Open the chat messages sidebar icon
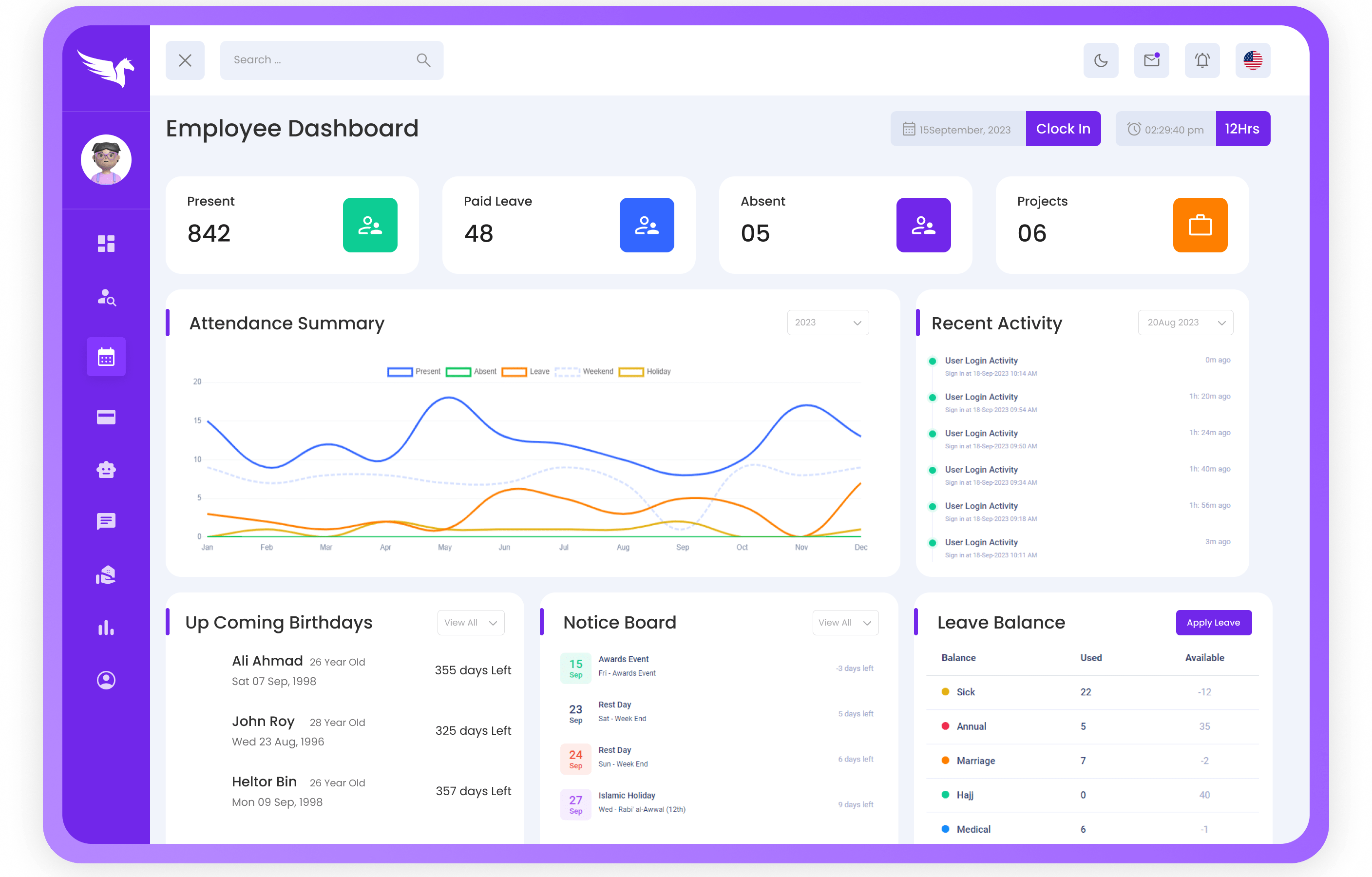1372x877 pixels. 106,521
